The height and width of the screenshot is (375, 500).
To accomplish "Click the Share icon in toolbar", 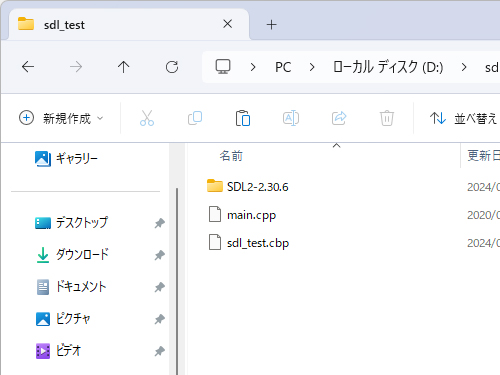I will 339,118.
